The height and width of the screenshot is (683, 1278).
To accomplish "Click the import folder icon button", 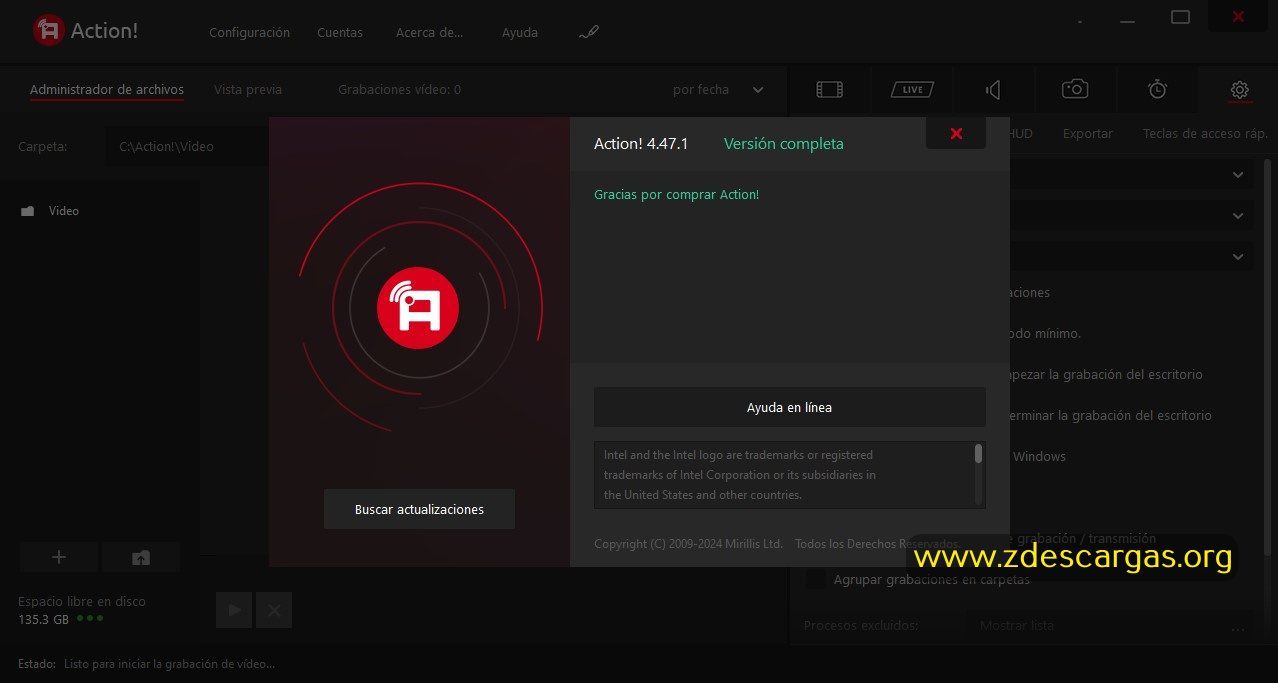I will [141, 557].
